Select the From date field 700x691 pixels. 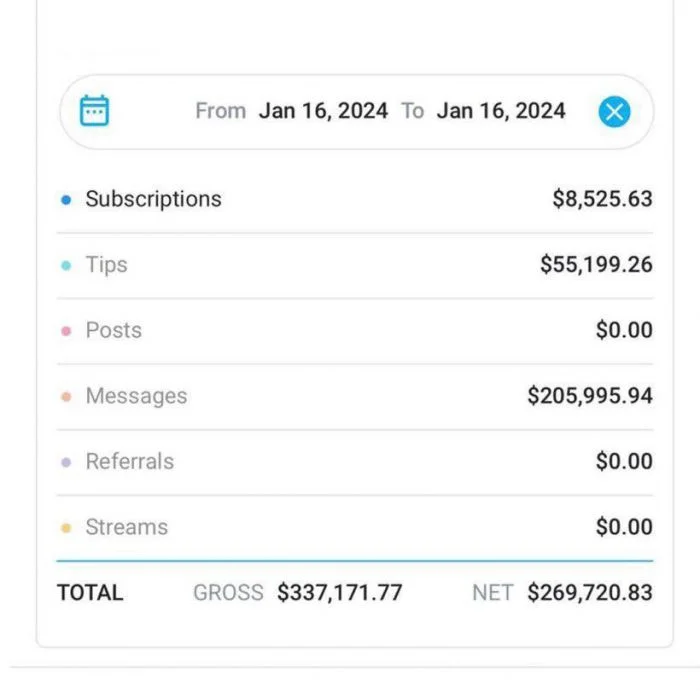[323, 111]
